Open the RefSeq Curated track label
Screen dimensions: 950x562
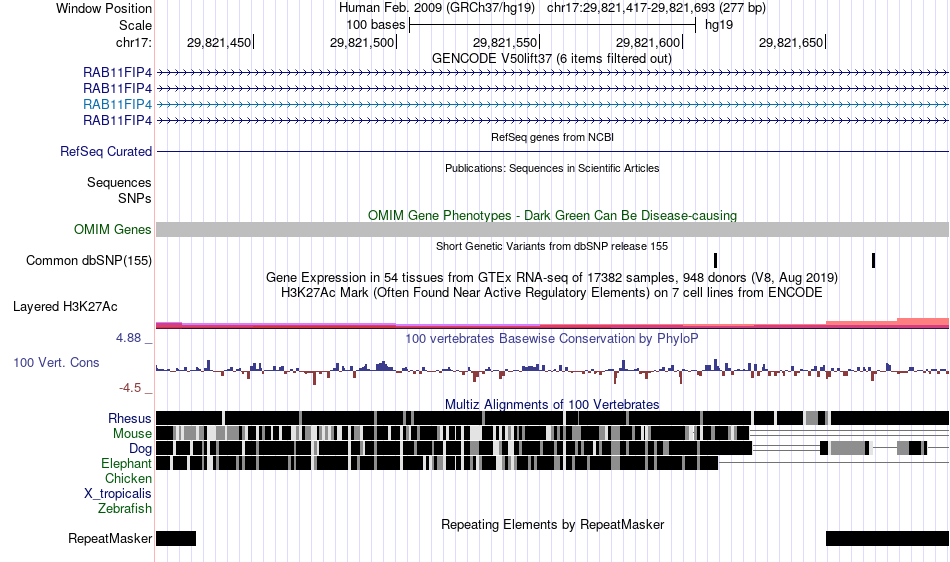click(x=106, y=151)
